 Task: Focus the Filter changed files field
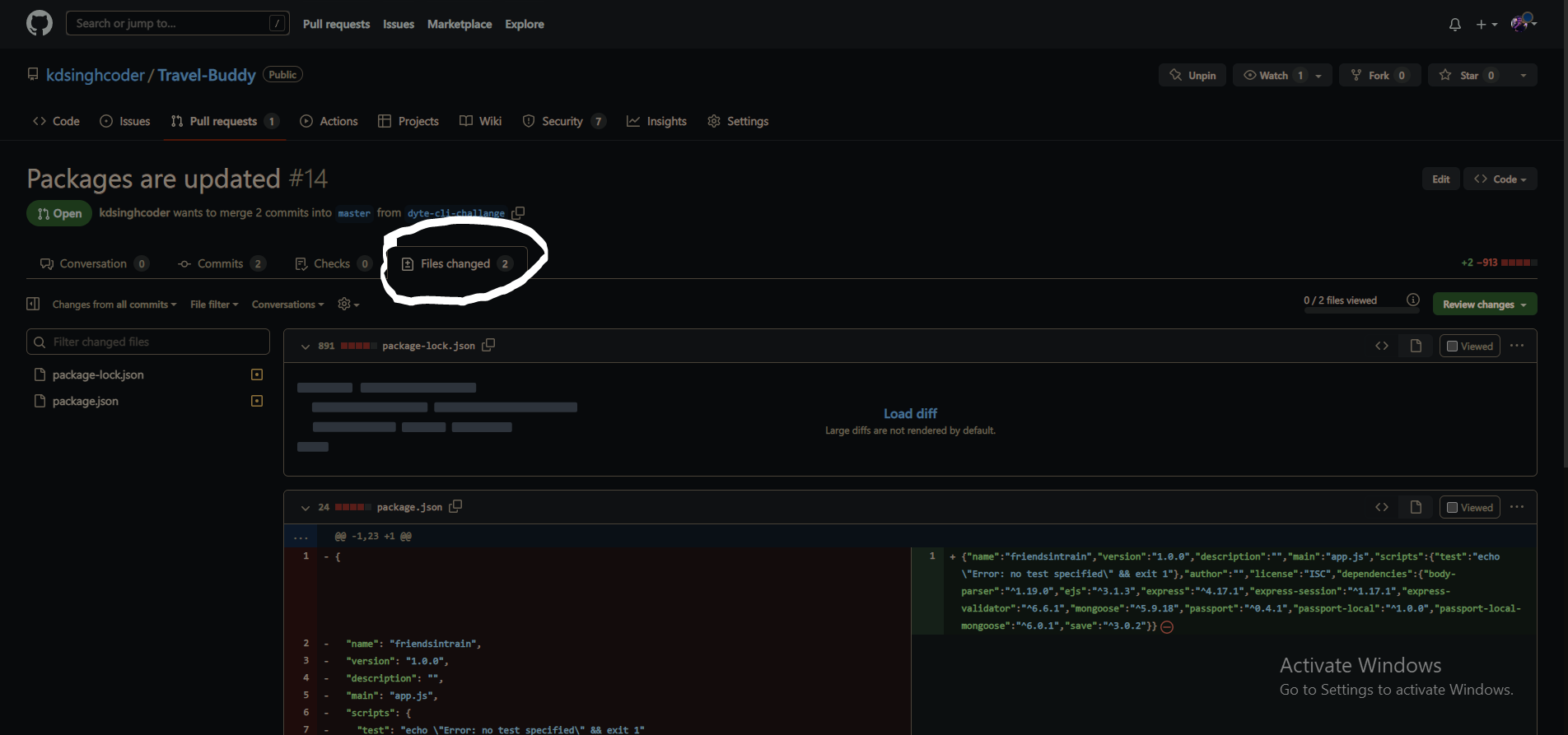click(x=148, y=342)
